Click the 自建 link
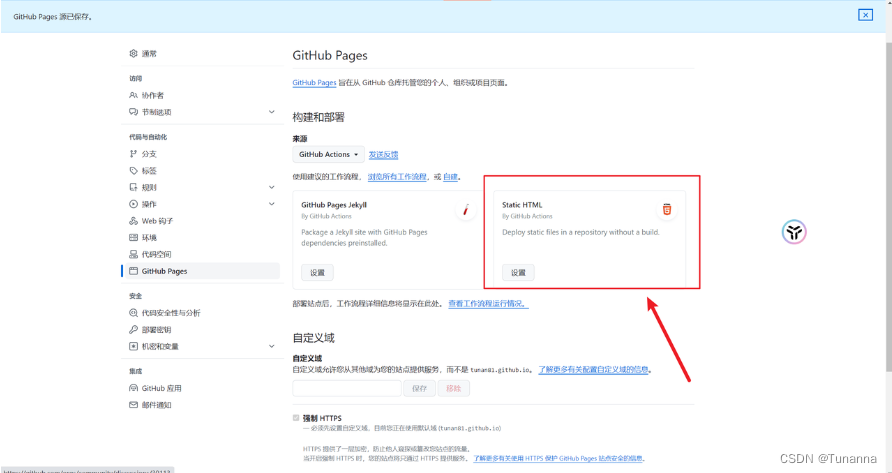Image resolution: width=892 pixels, height=473 pixels. point(451,177)
